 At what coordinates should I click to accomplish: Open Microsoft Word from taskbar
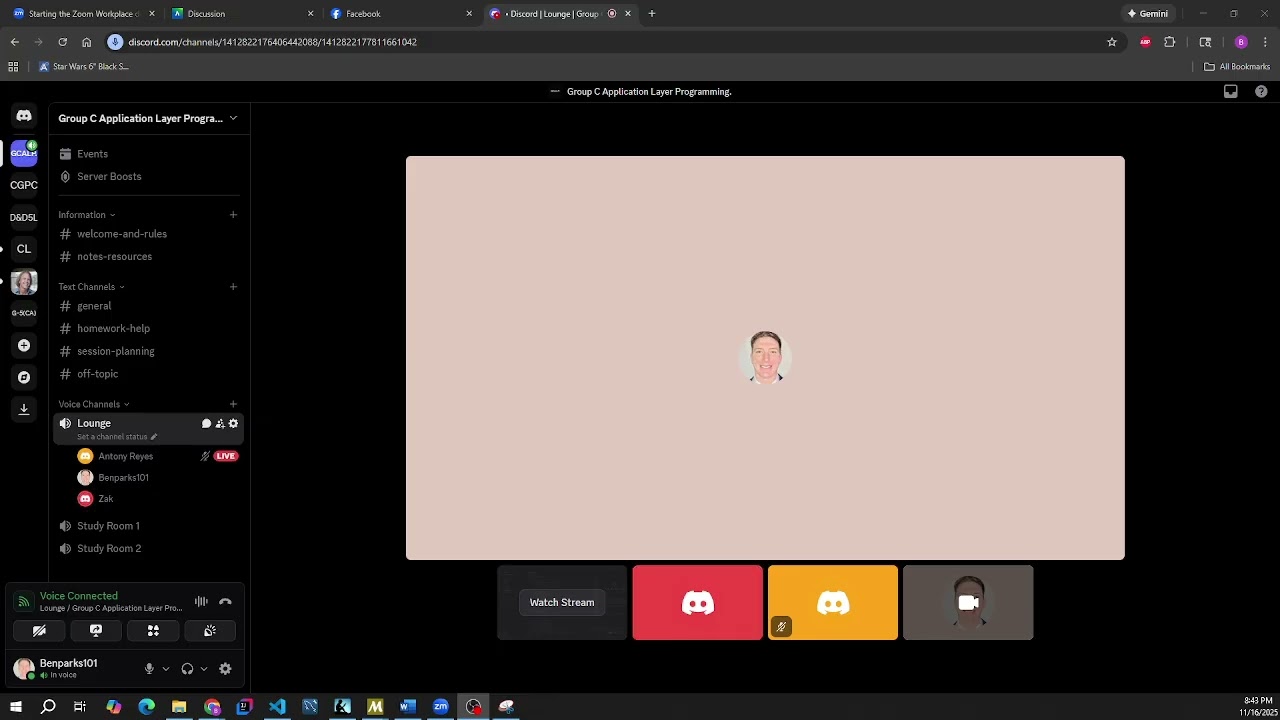408,707
